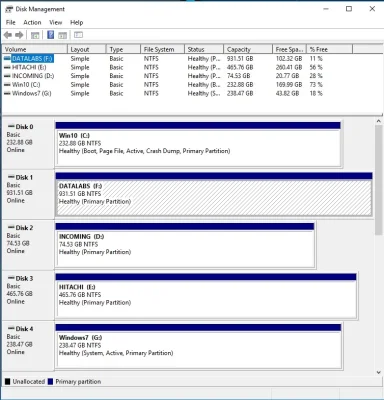Click the Disk 3 drive icon
The width and height of the screenshot is (384, 400).
click(x=11, y=278)
